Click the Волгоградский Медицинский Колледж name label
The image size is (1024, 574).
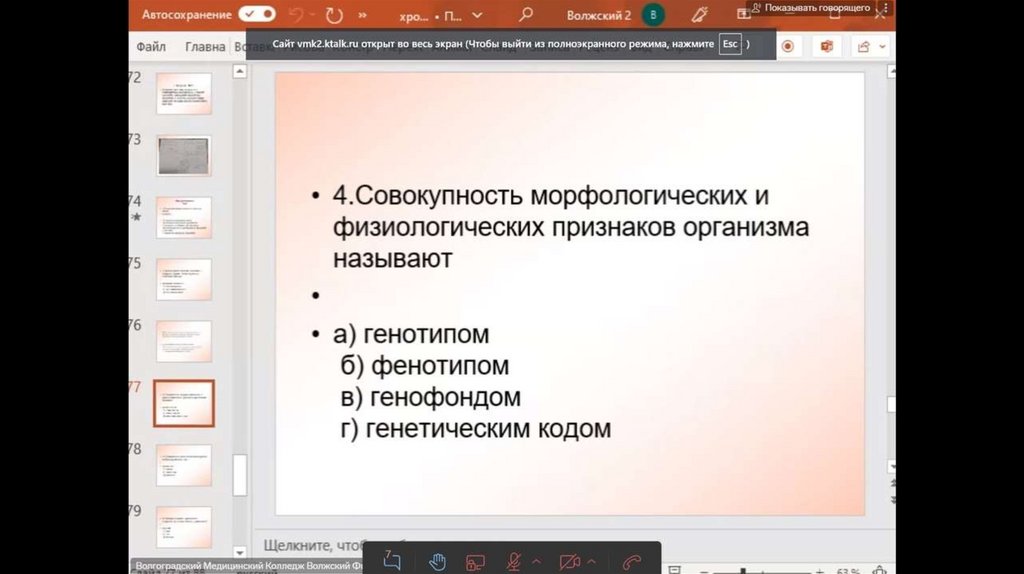pos(248,566)
